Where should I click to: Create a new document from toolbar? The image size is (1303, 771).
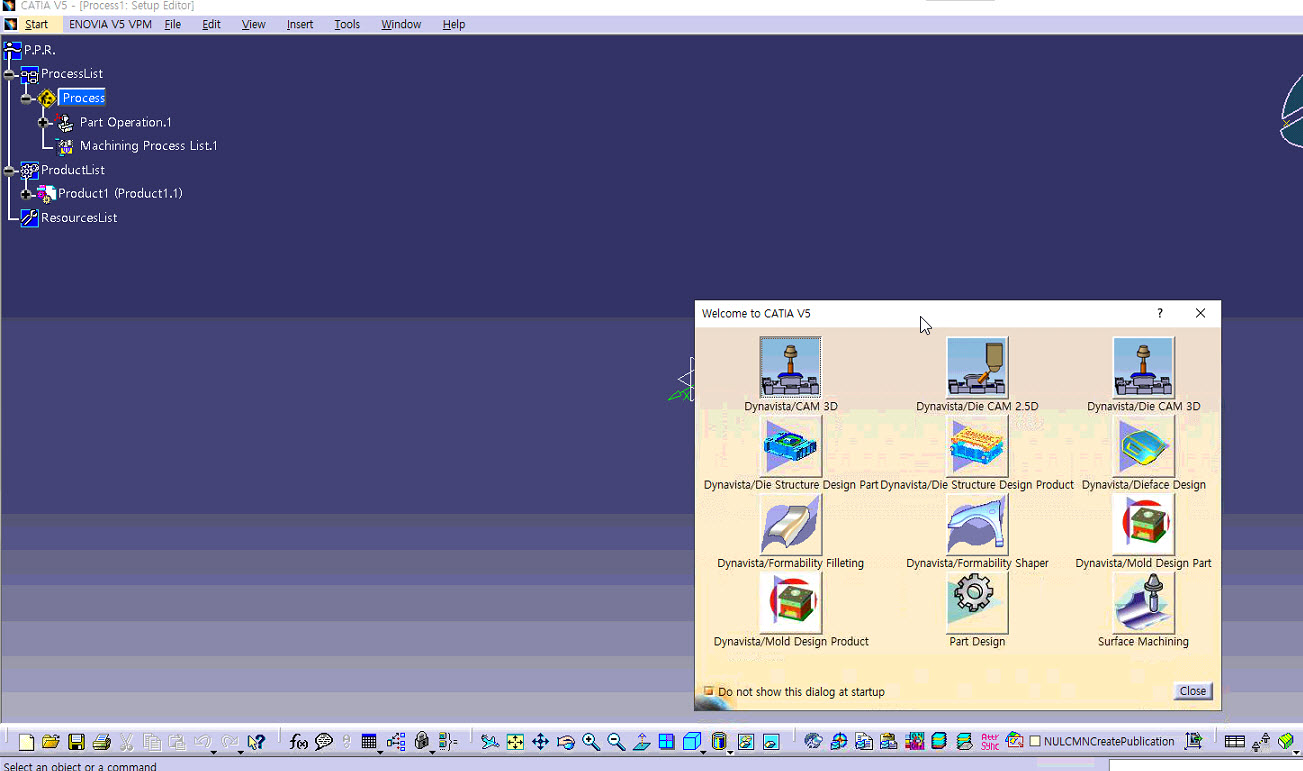tap(26, 742)
